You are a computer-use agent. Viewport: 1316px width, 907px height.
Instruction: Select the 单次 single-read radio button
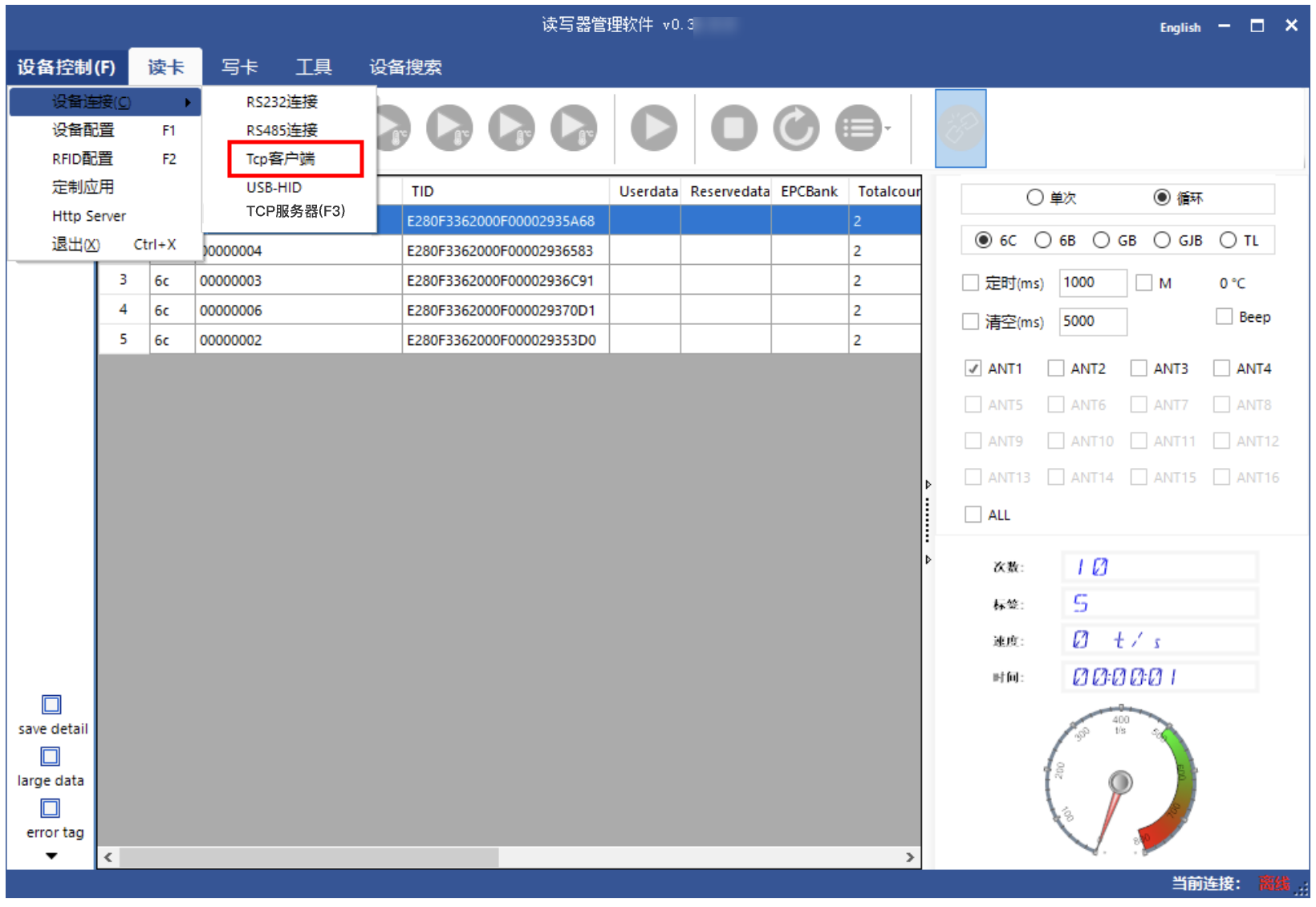1035,197
